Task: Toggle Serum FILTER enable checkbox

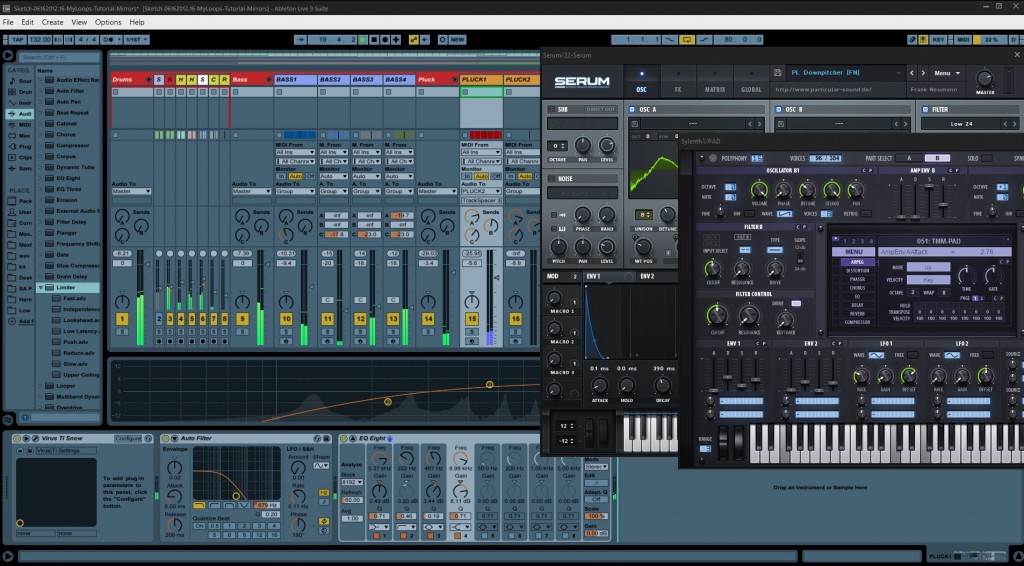Action: coord(925,110)
